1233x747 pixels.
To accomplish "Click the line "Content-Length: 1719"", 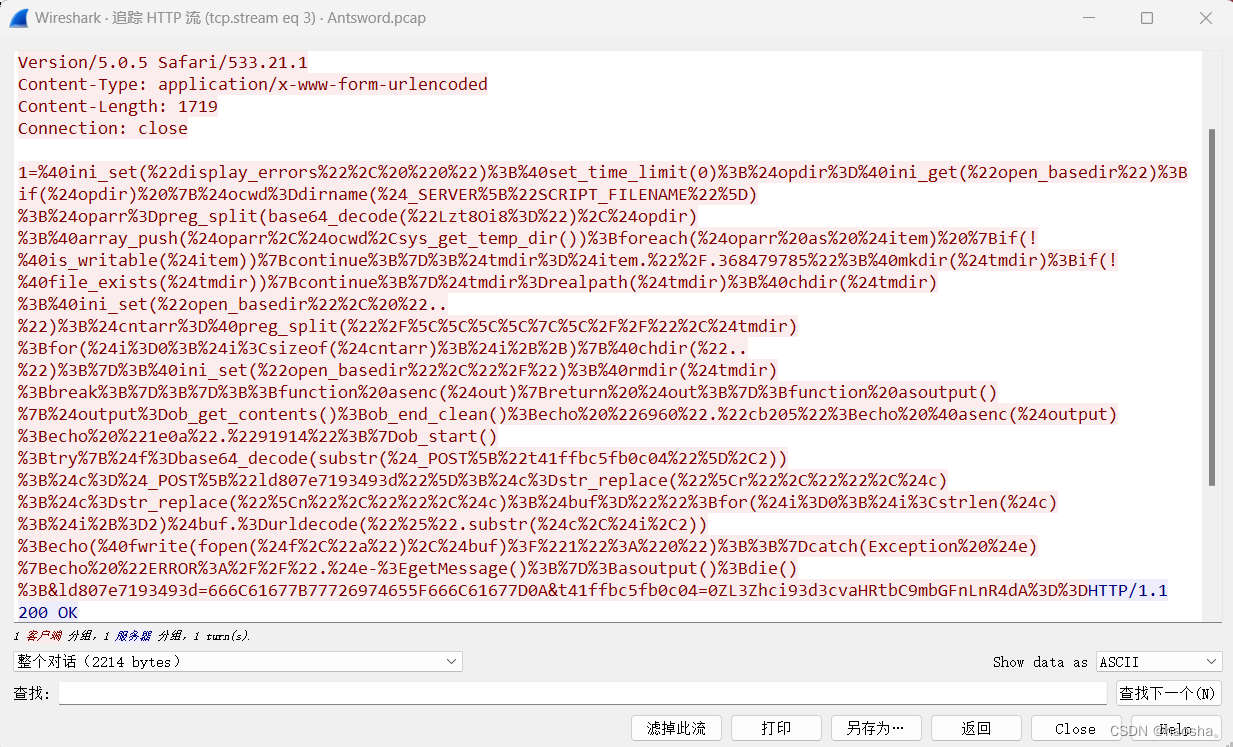I will 118,106.
